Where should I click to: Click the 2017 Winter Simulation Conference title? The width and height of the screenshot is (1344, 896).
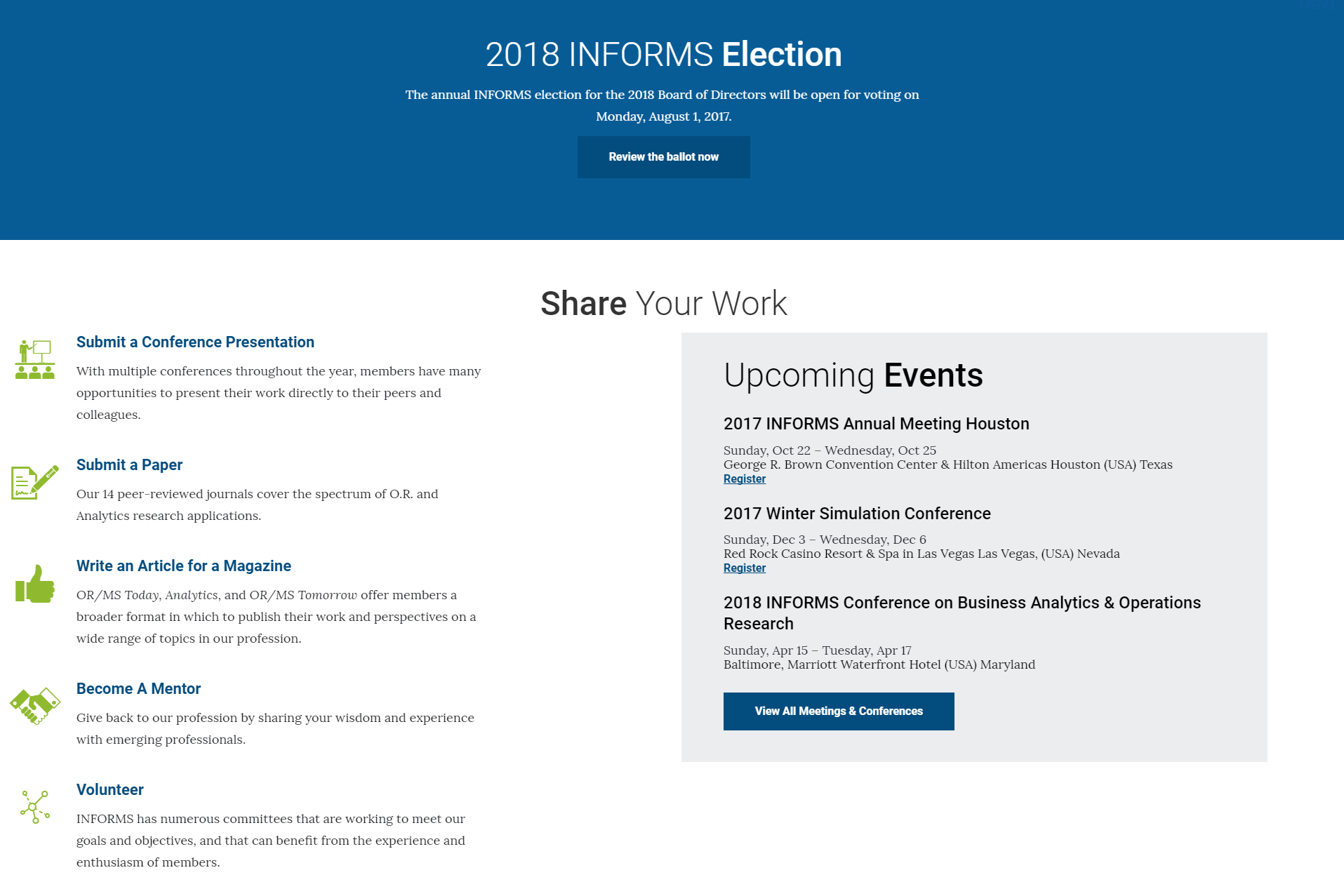point(857,513)
